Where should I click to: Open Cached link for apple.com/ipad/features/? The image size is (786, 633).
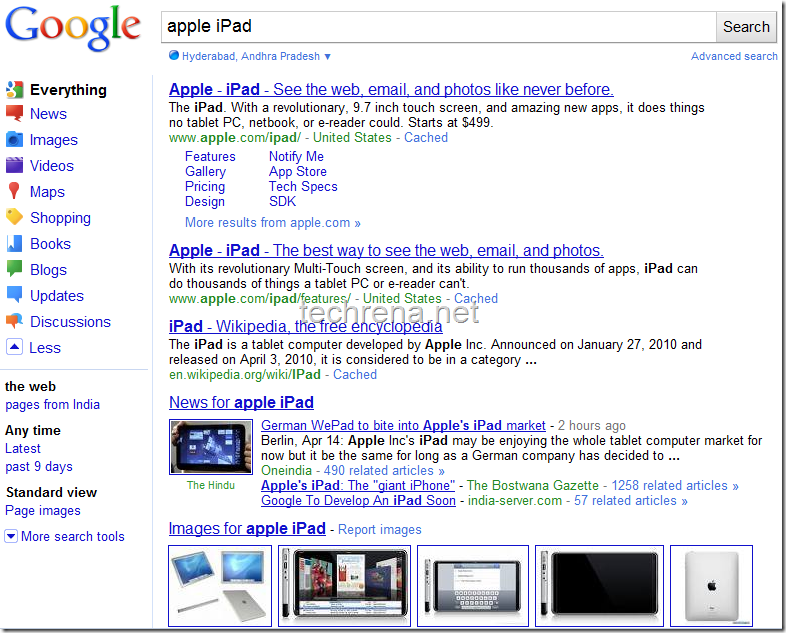[476, 298]
